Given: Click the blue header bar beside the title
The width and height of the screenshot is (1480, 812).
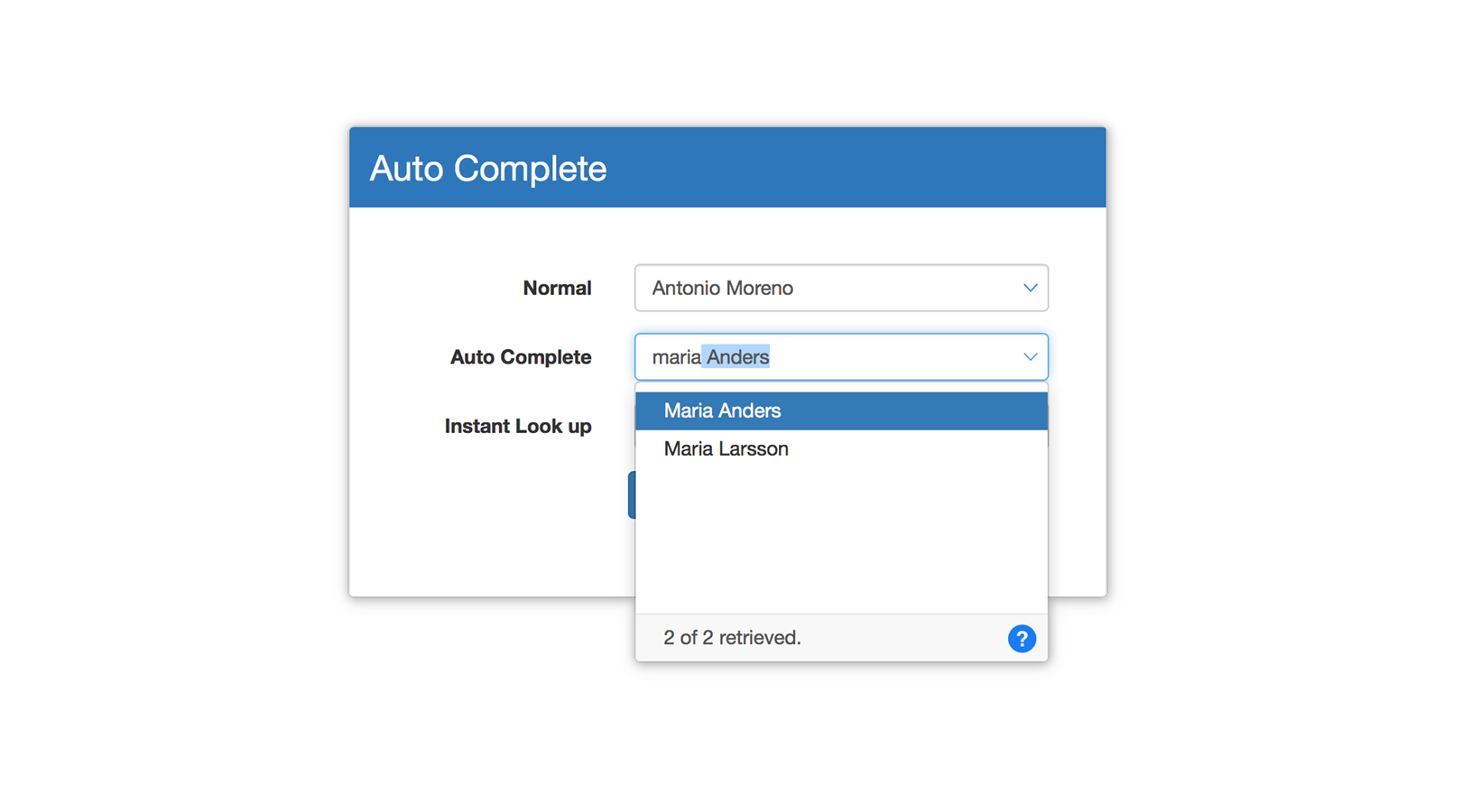Looking at the screenshot, I should tap(857, 168).
